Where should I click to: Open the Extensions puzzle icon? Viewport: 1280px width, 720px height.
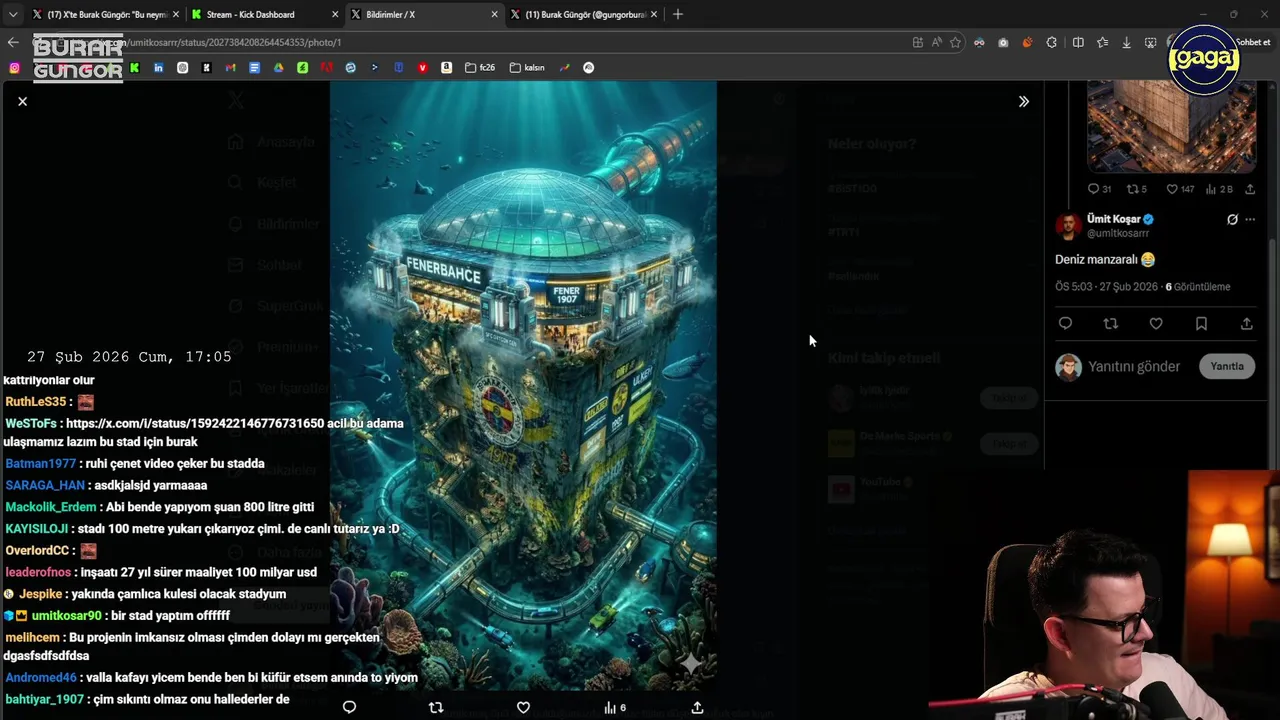1051,42
